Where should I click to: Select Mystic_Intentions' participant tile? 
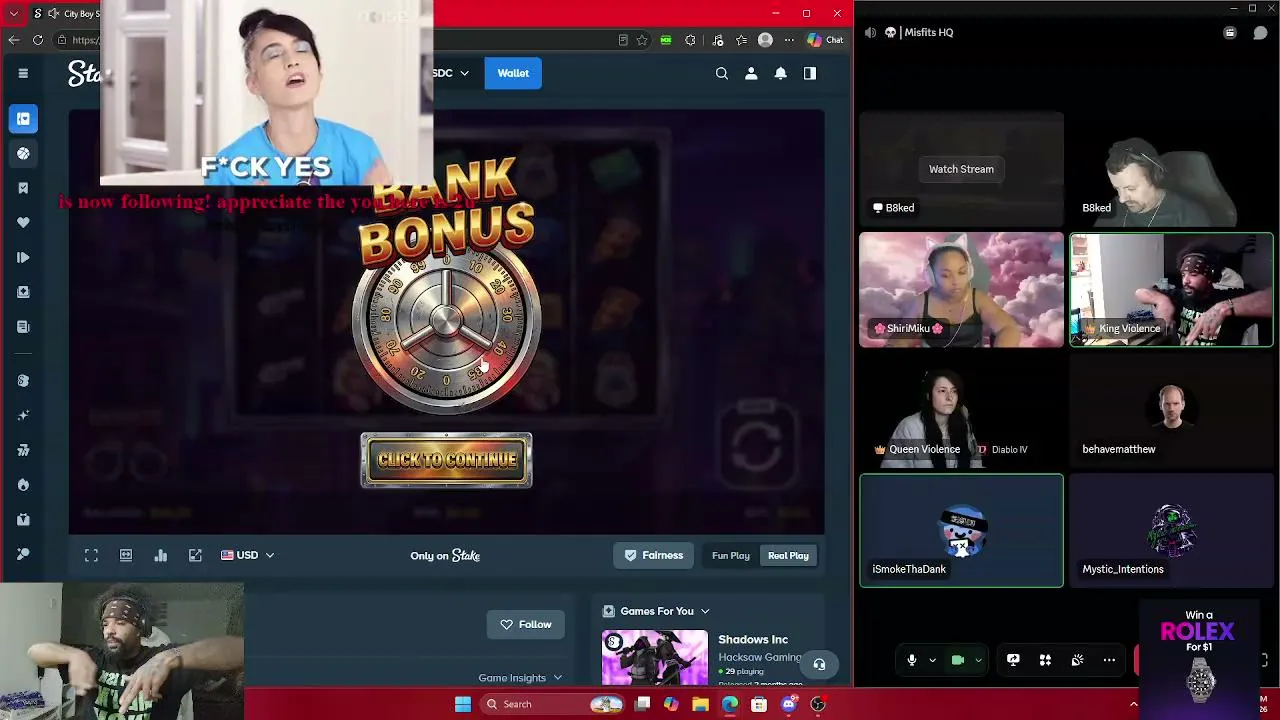(1171, 531)
